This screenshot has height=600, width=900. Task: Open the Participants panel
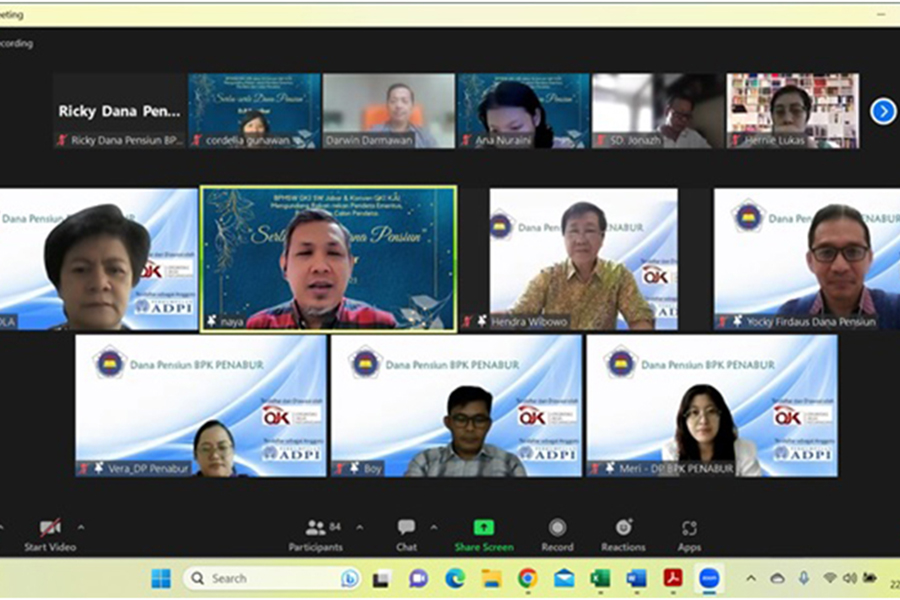tap(316, 535)
